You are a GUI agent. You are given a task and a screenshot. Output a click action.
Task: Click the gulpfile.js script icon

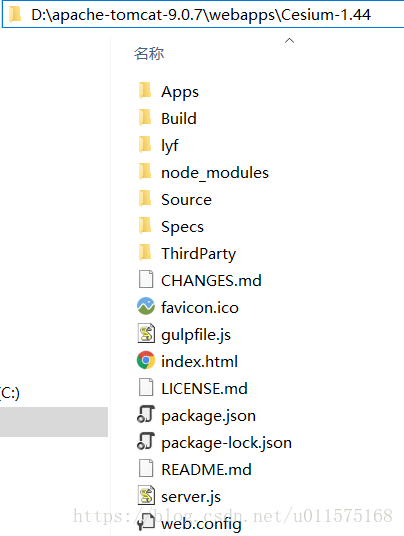pyautogui.click(x=146, y=333)
